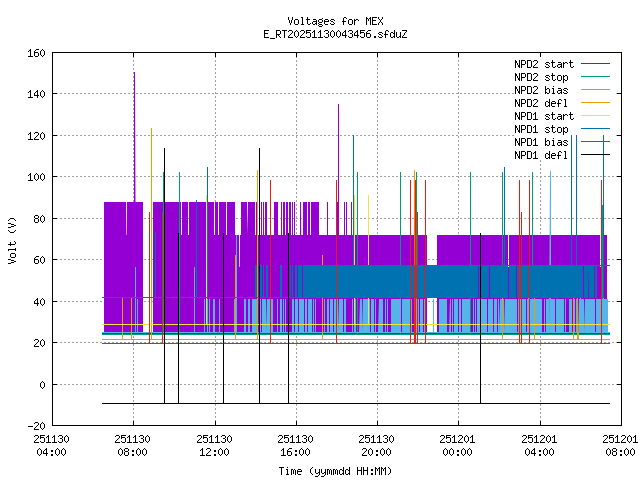Click the 251130 20:00 x-axis tick label
Screen dimensions: 640x480
(377, 445)
